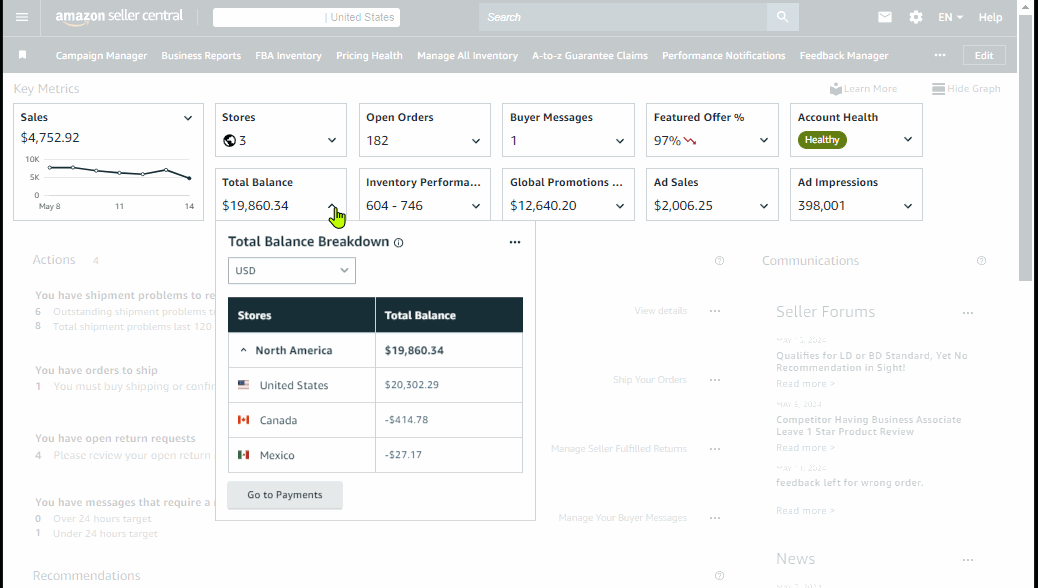Open Pricing Health
1038x588 pixels.
tap(369, 56)
